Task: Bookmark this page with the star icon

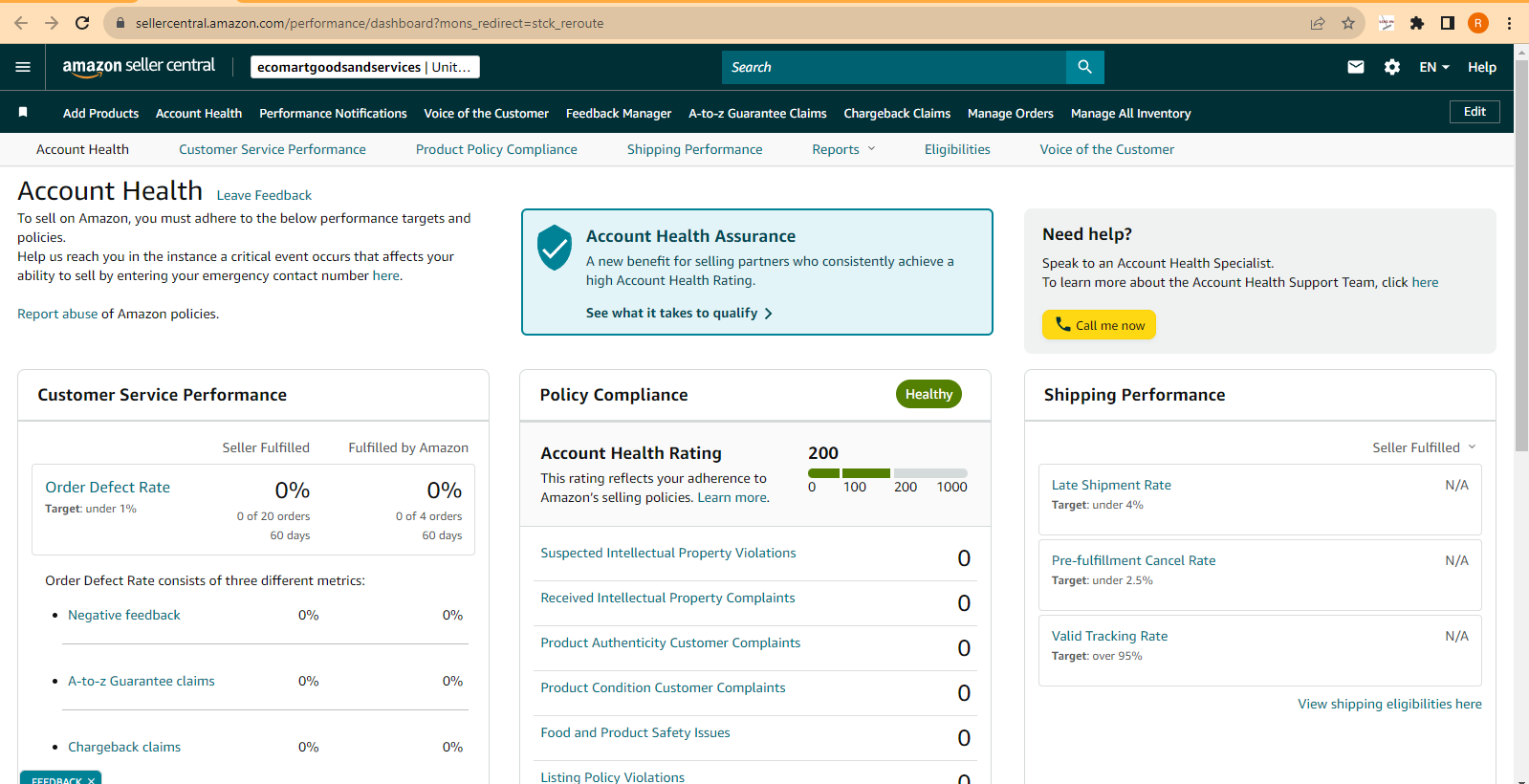Action: tap(1348, 23)
